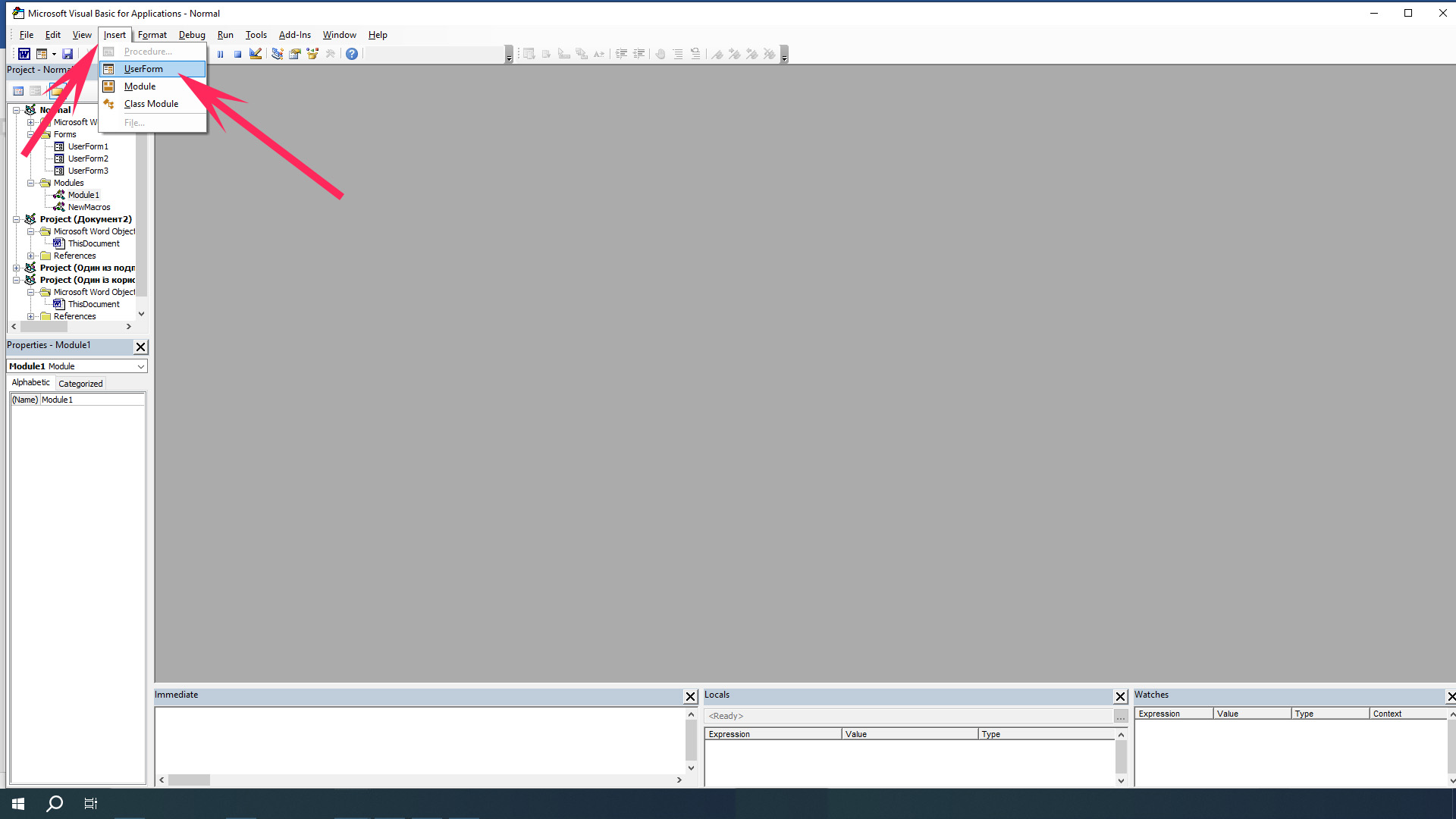Open Visual Basic Help question-mark icon

click(x=352, y=54)
